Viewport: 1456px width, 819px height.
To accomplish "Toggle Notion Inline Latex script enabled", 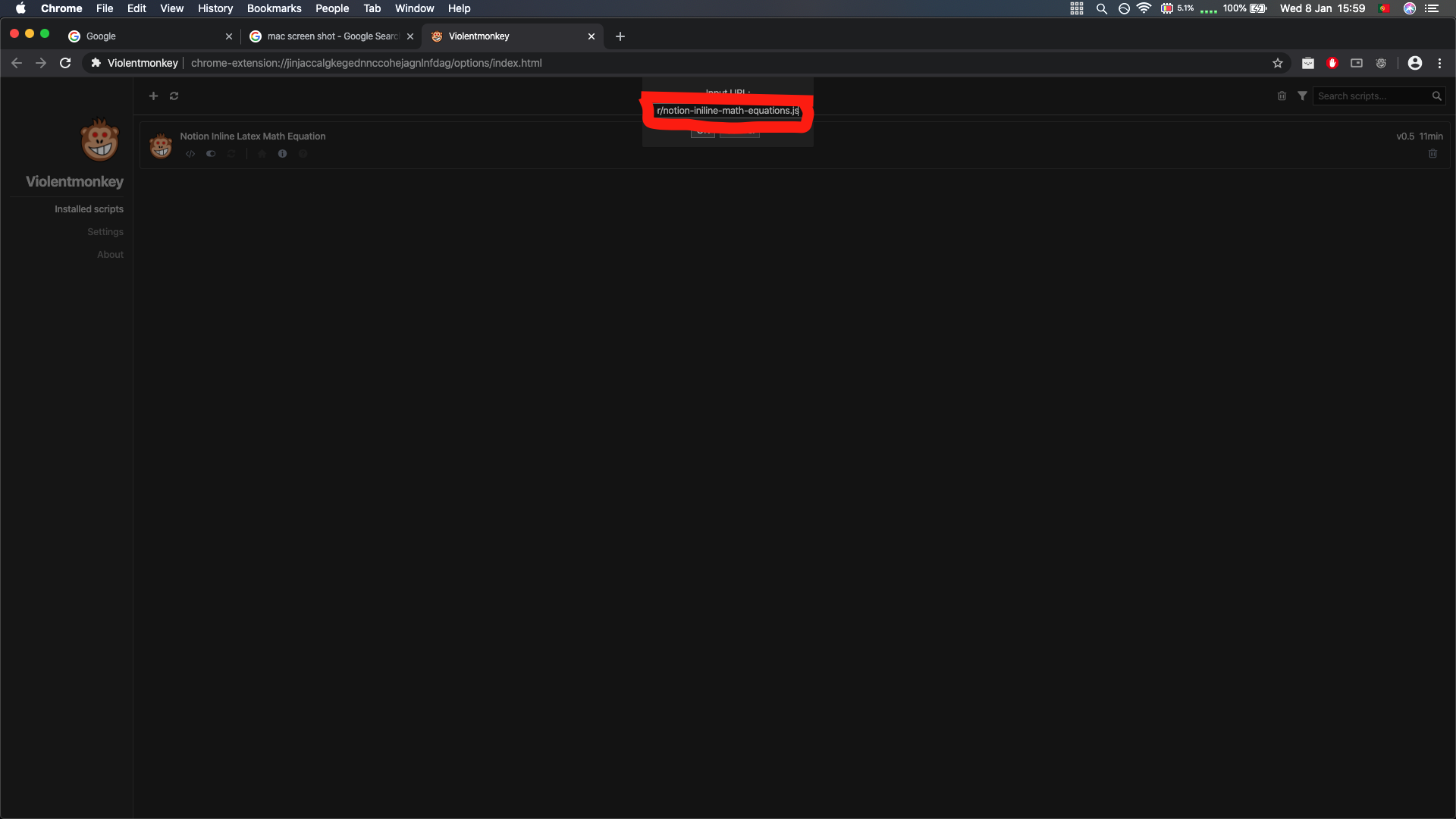I will tap(211, 154).
